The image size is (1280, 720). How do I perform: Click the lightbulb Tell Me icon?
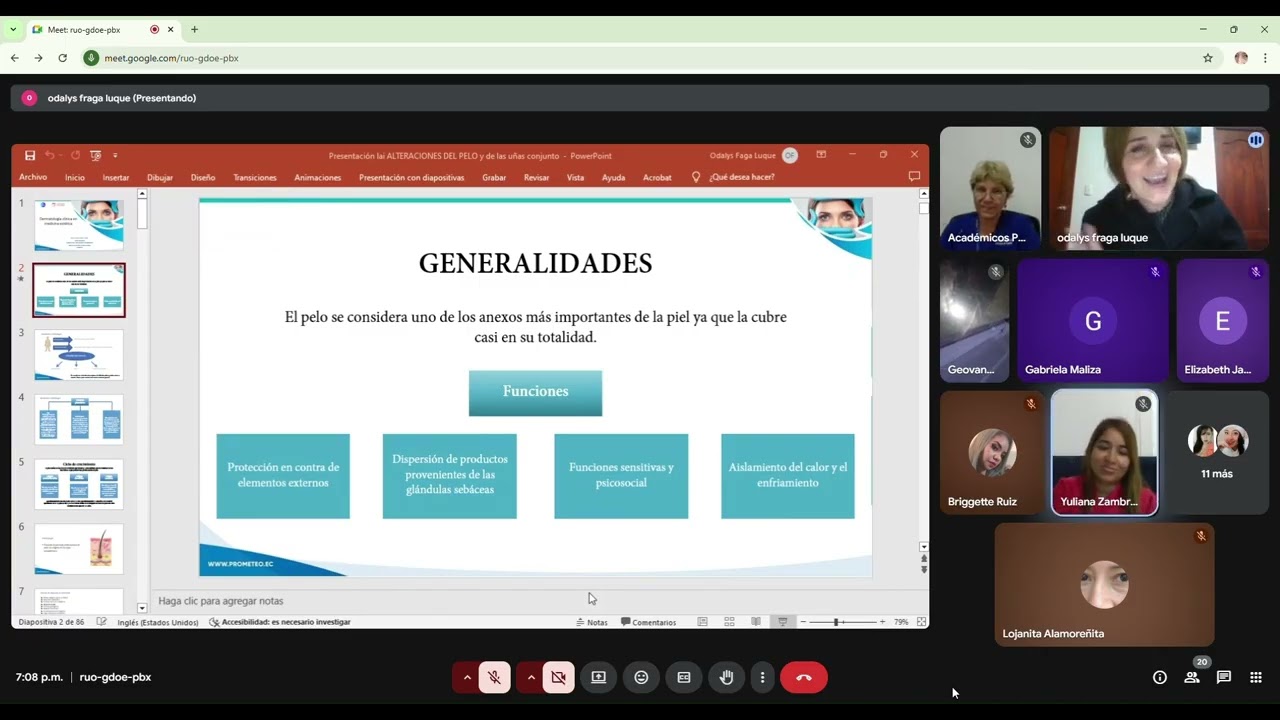coord(696,177)
